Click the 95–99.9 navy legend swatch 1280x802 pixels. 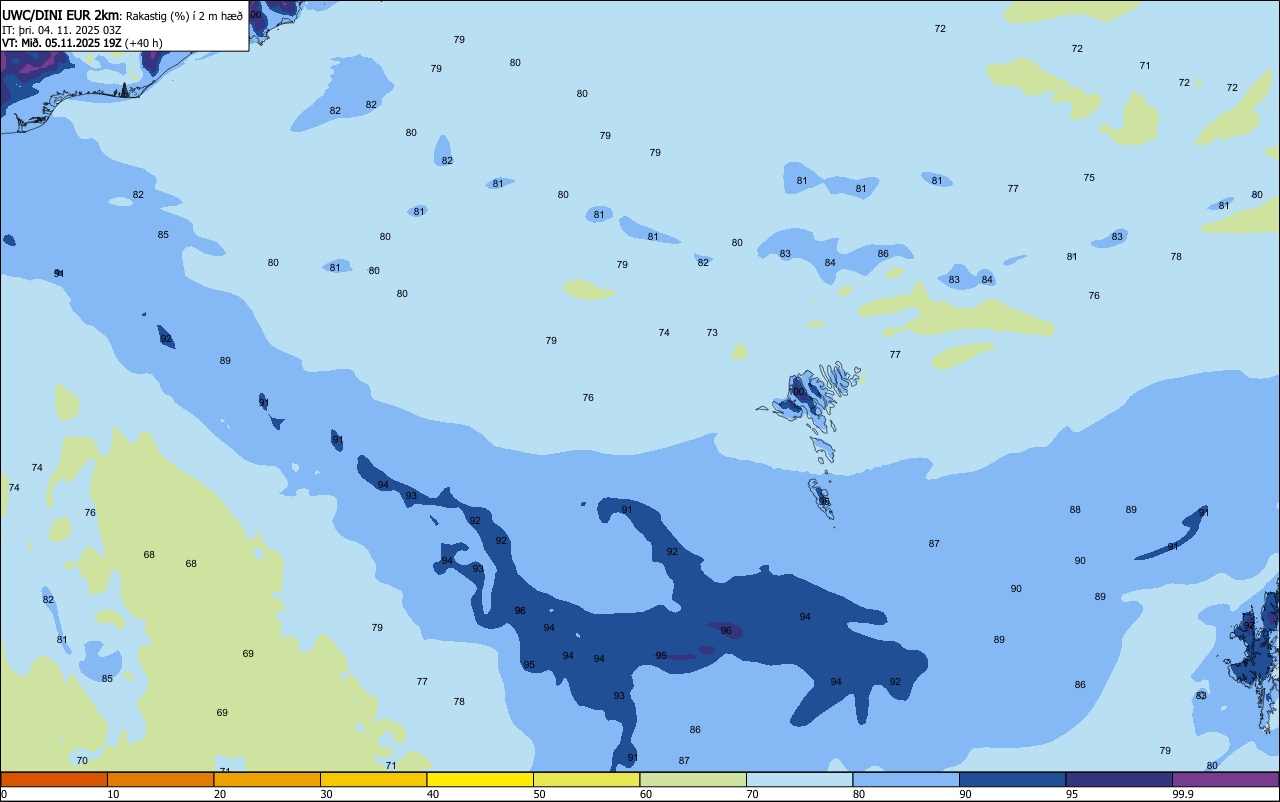coord(1119,779)
